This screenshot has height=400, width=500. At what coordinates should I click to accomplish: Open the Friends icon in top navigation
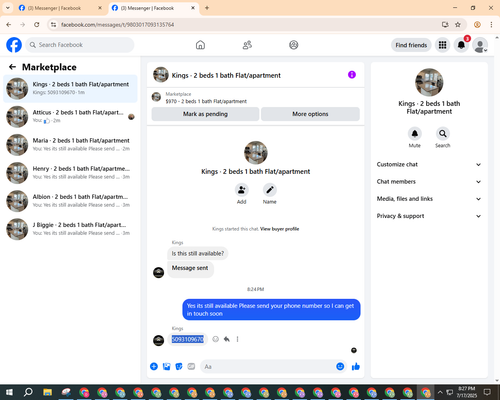coord(247,45)
